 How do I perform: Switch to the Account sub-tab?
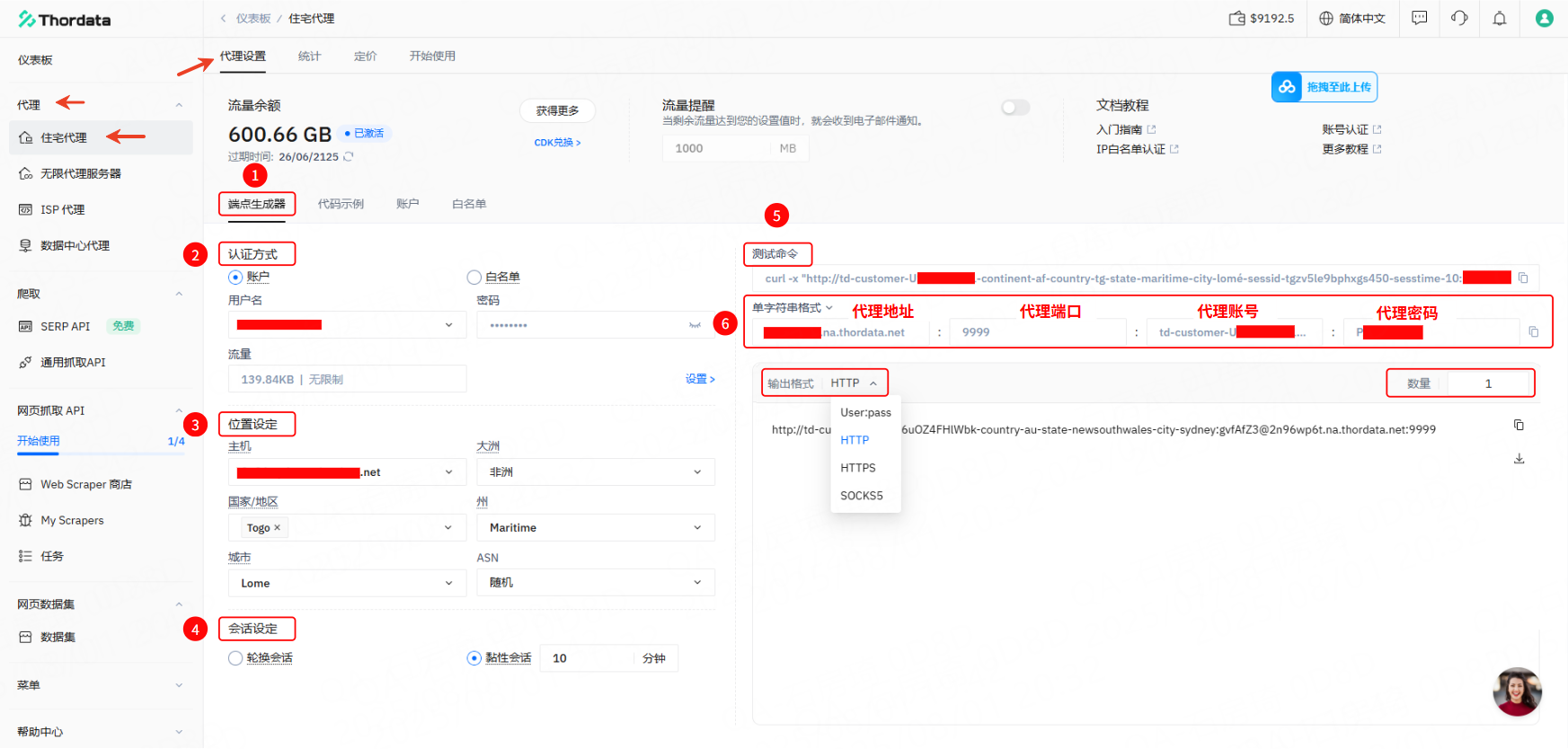tap(407, 204)
